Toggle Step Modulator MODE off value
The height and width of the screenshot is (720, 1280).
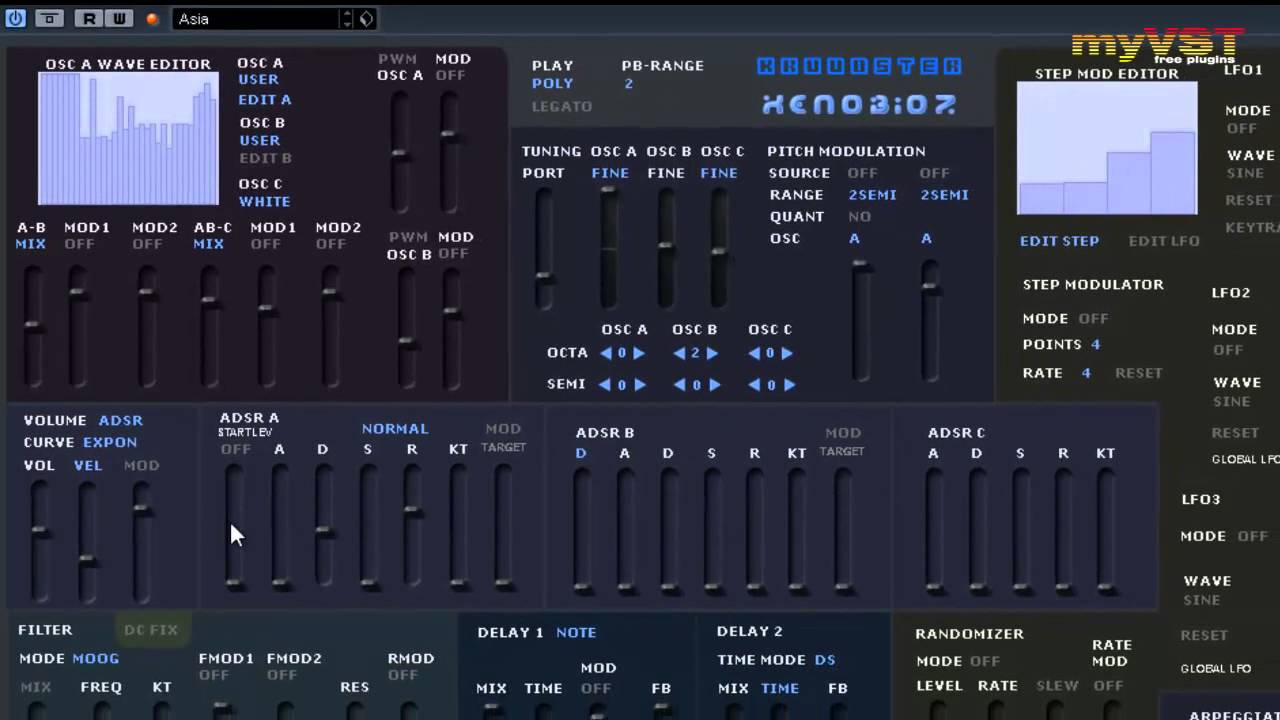click(1093, 319)
